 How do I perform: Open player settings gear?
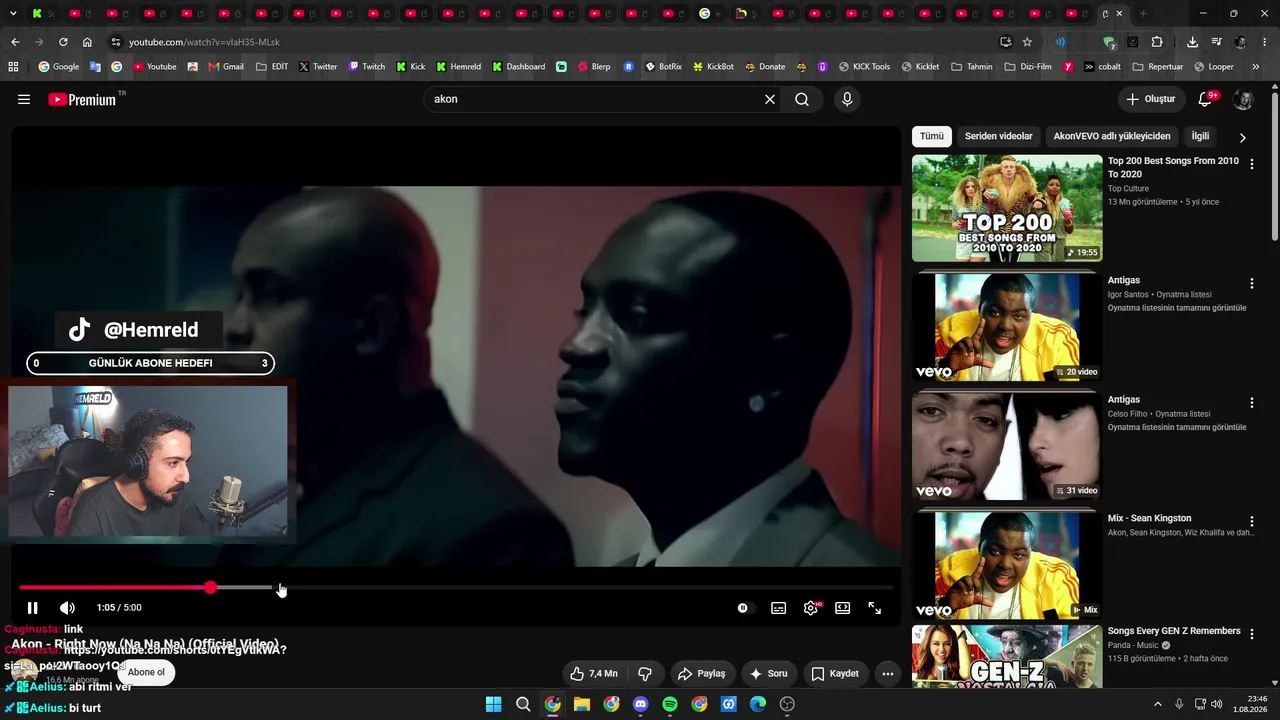tap(811, 607)
